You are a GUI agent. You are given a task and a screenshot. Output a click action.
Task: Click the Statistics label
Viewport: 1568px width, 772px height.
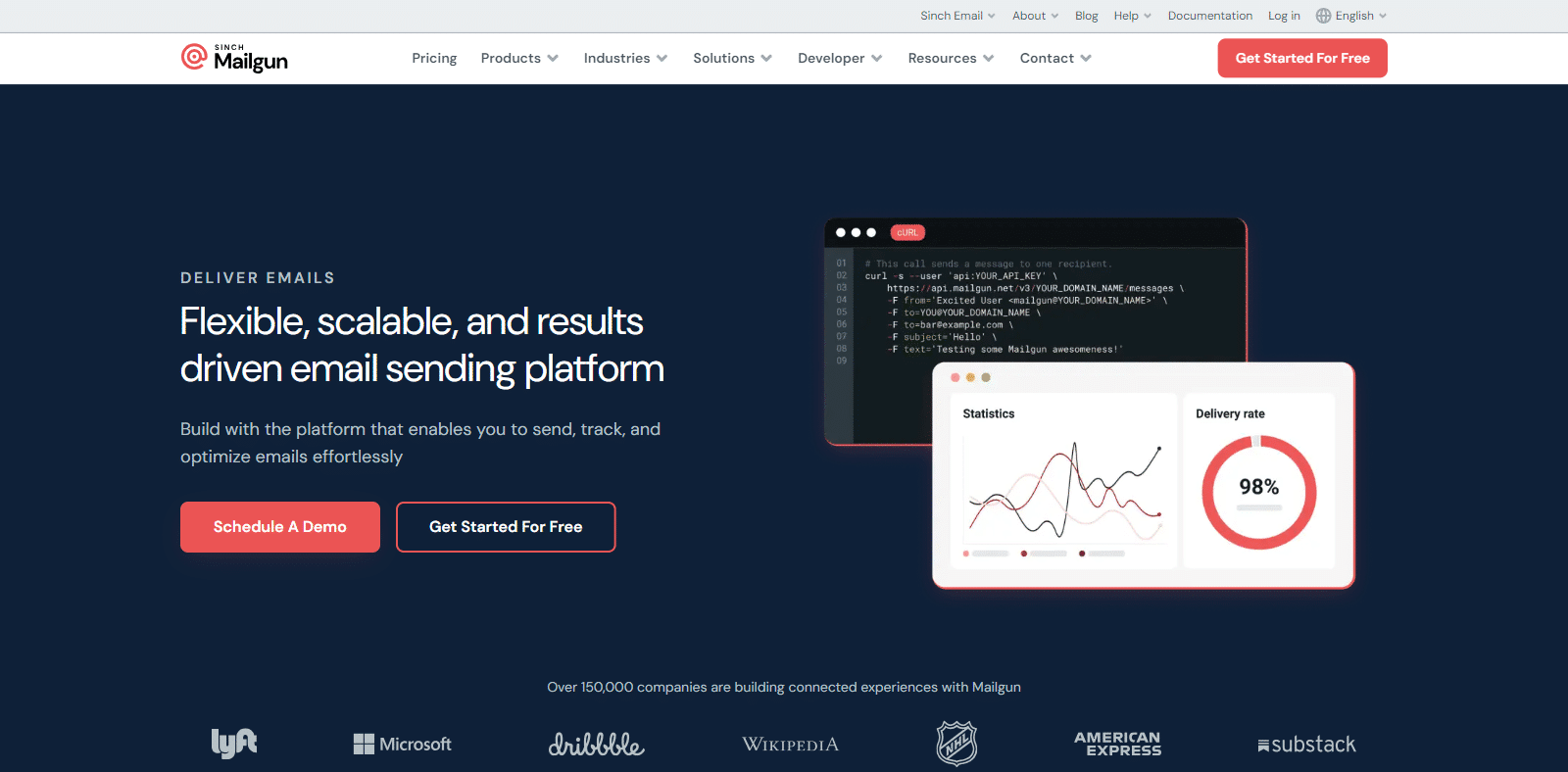[x=989, y=413]
